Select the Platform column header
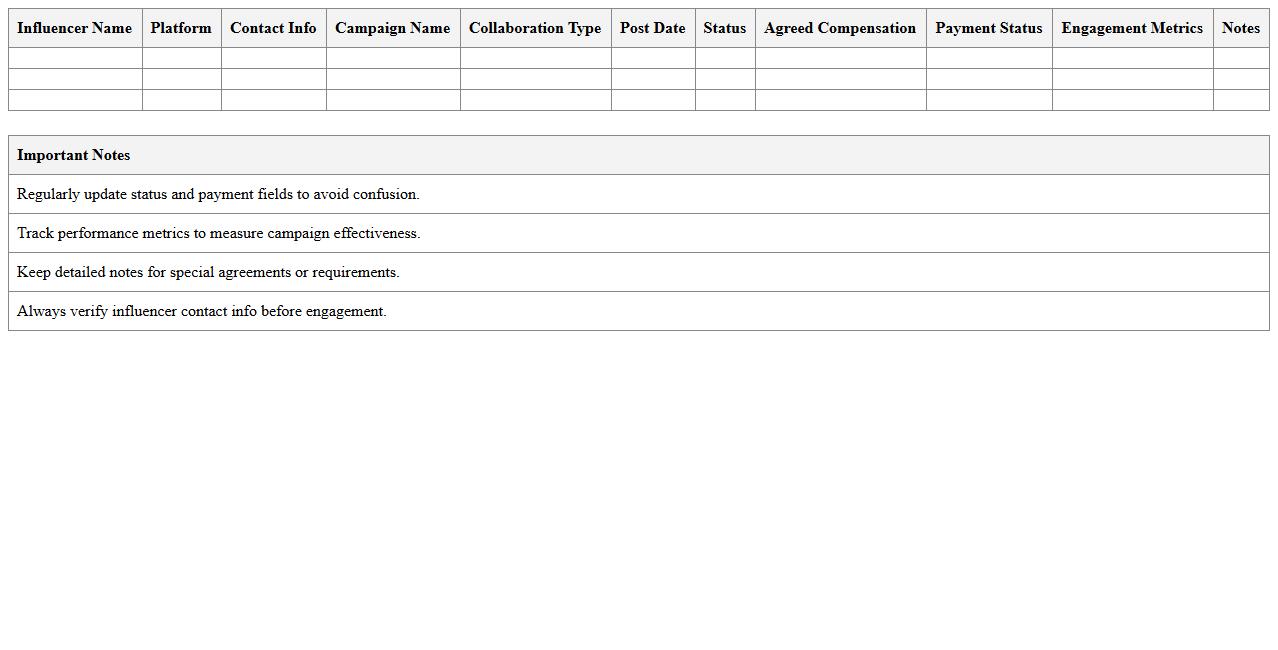 181,28
